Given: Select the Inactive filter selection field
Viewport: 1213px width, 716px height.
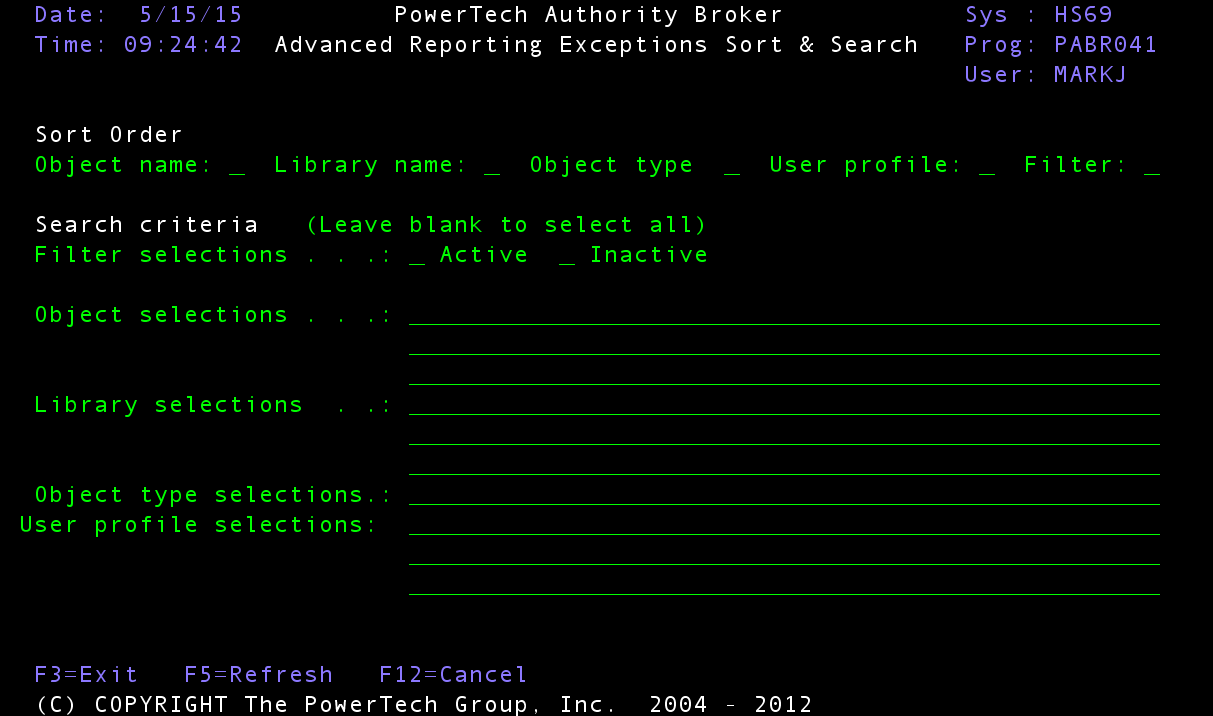Looking at the screenshot, I should click(567, 256).
